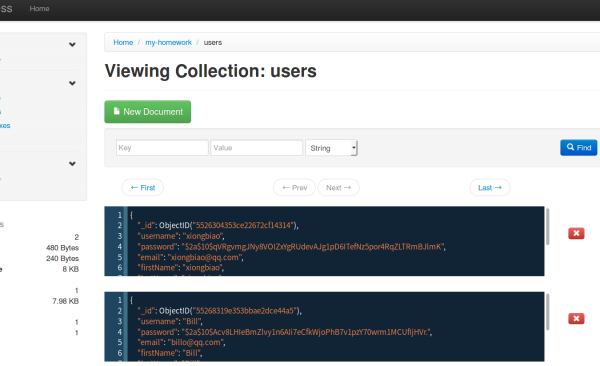This screenshot has height=366, width=600.
Task: Run search with the Find button
Action: (x=579, y=147)
